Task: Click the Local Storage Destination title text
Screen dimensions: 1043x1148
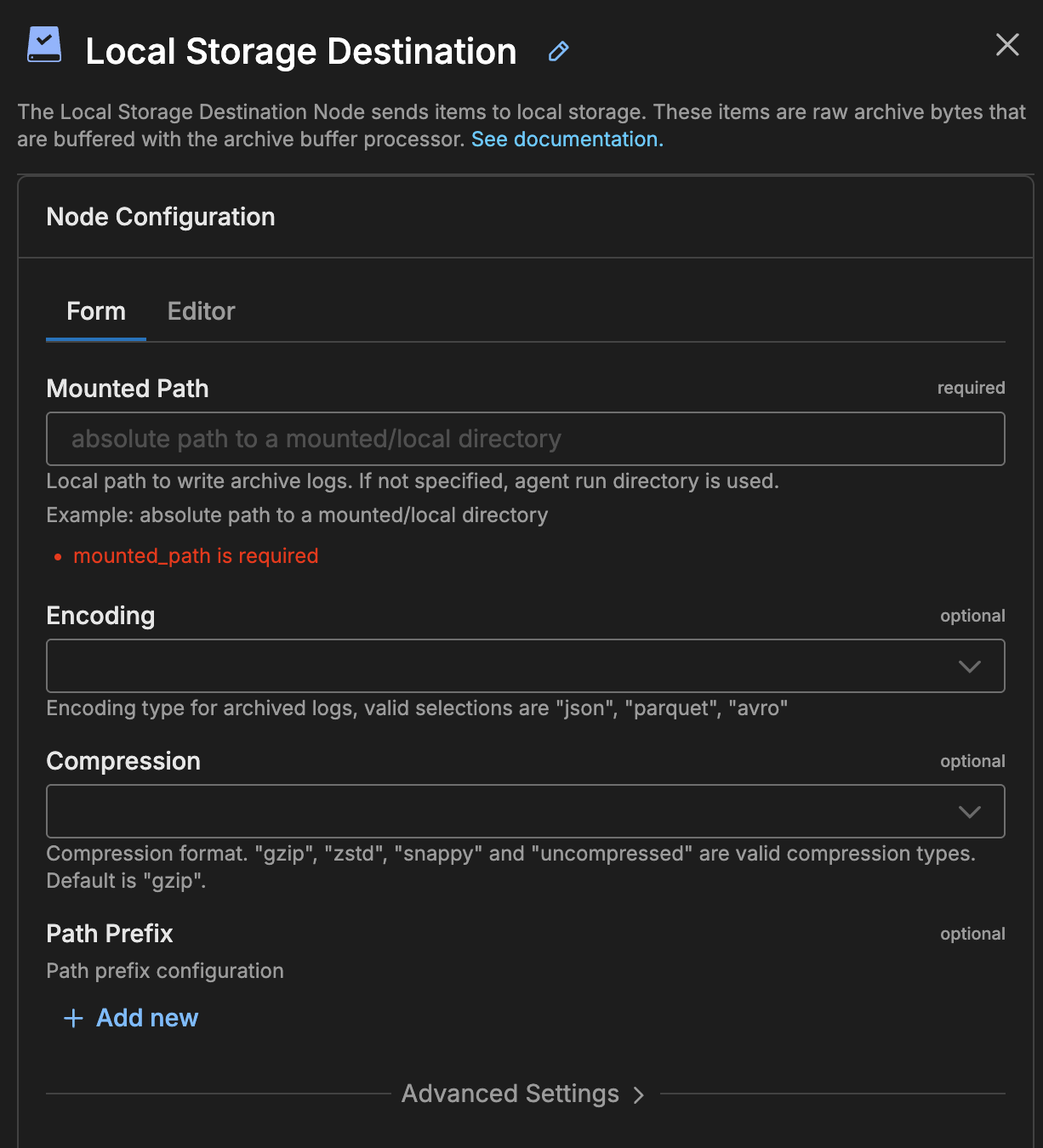Action: pos(301,52)
